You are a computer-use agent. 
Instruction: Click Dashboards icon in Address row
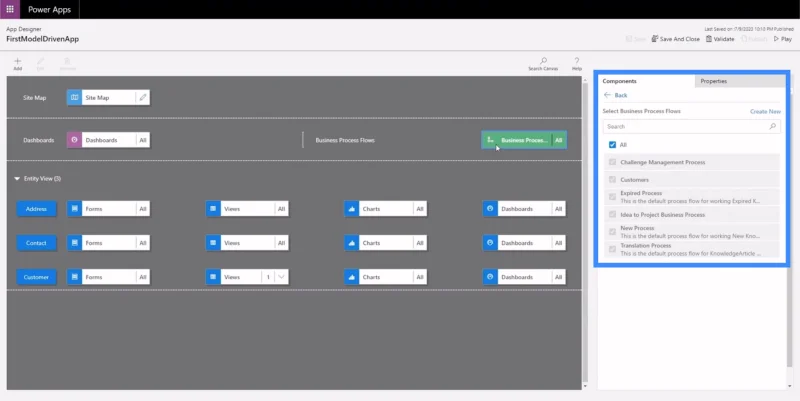point(490,209)
